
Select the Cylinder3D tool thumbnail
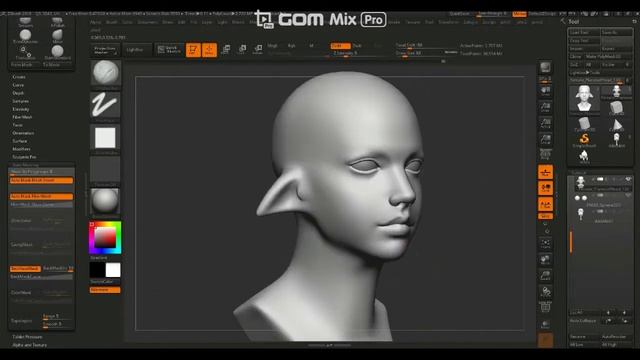click(584, 124)
